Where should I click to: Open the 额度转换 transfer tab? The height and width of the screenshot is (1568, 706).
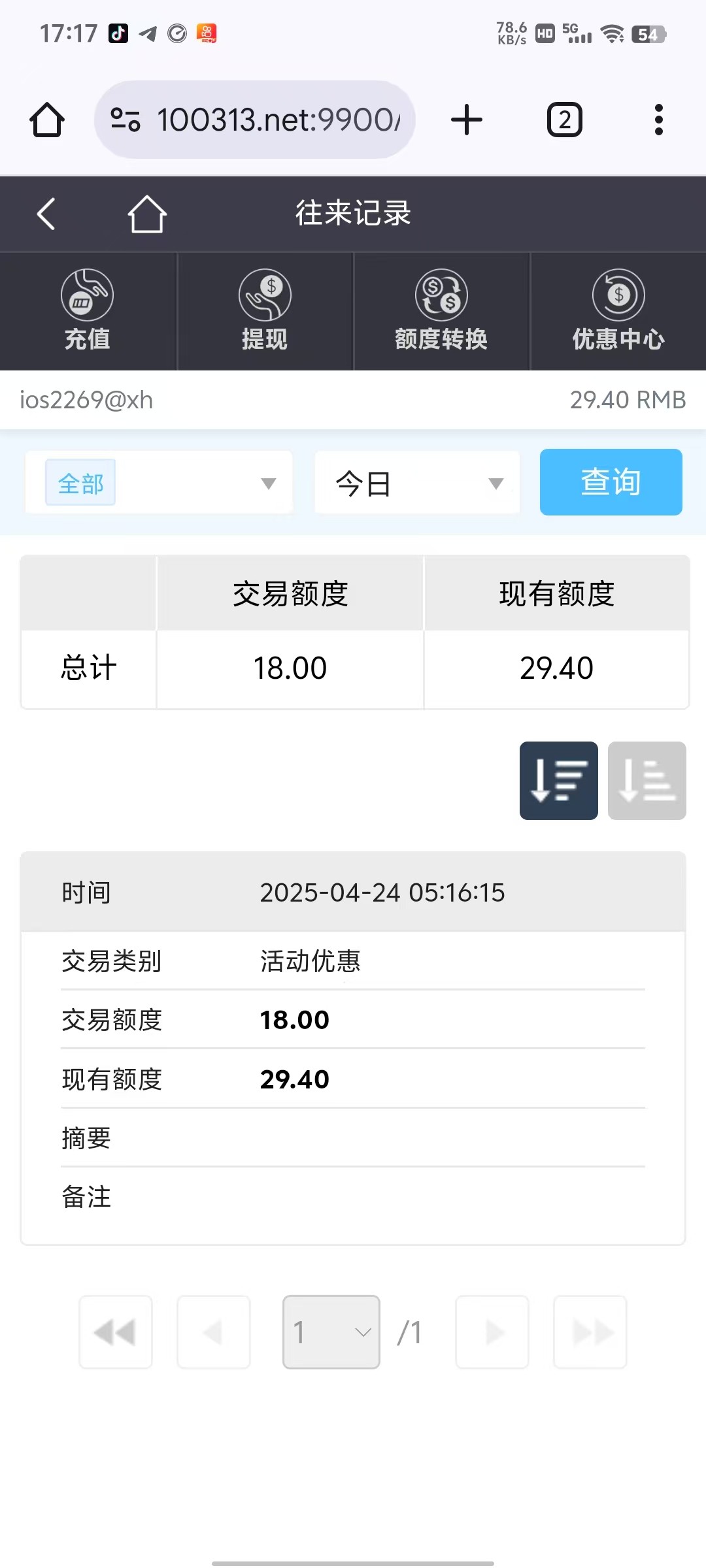441,311
